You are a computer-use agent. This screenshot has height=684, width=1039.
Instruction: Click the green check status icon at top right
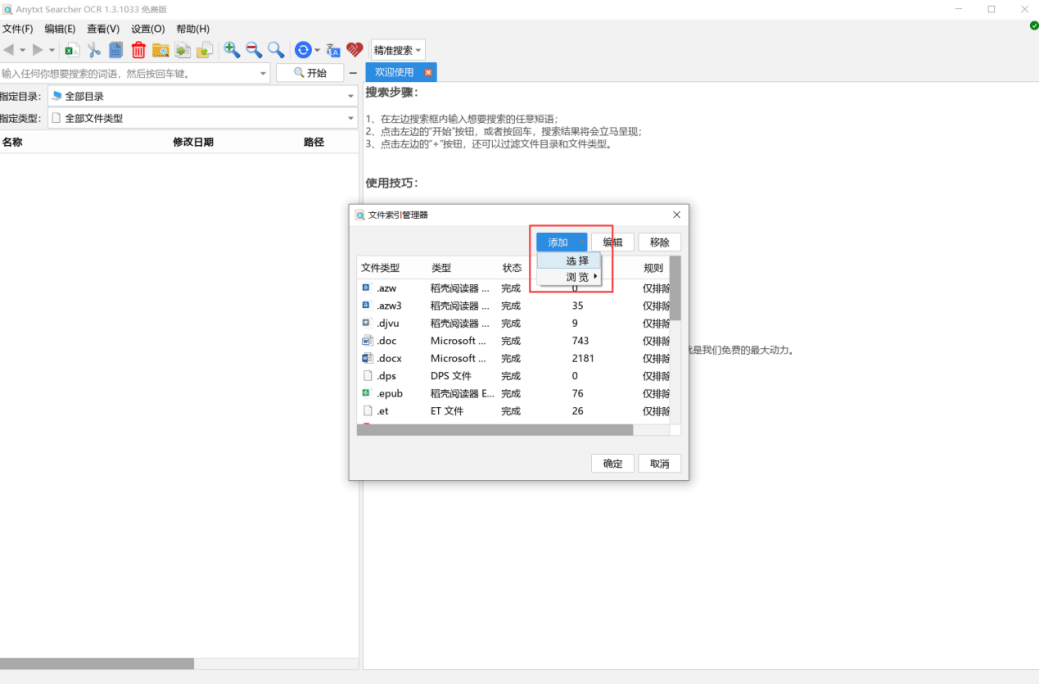coord(1034,26)
